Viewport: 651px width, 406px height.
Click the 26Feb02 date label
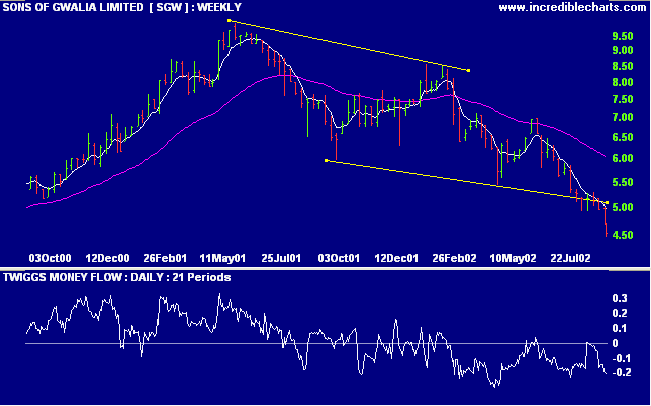pyautogui.click(x=454, y=258)
